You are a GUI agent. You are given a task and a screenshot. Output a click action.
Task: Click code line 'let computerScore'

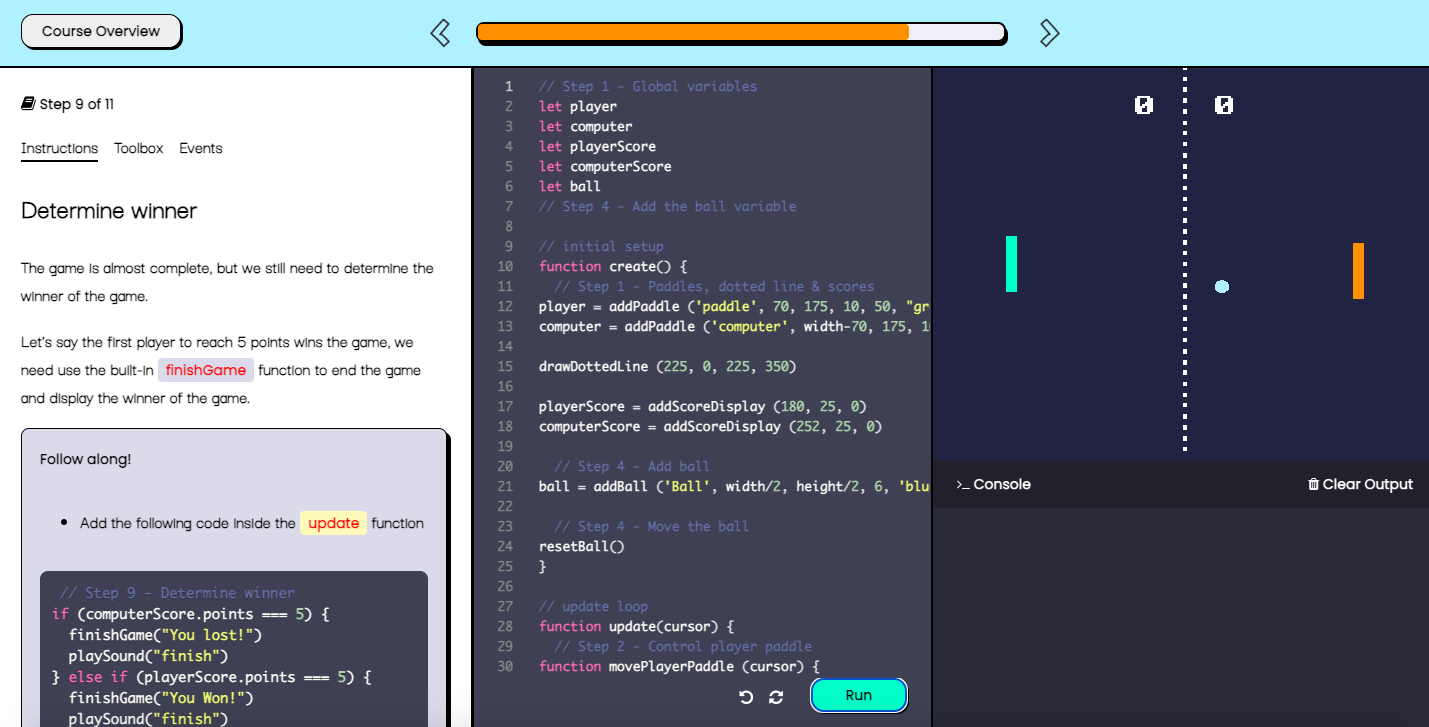[605, 166]
